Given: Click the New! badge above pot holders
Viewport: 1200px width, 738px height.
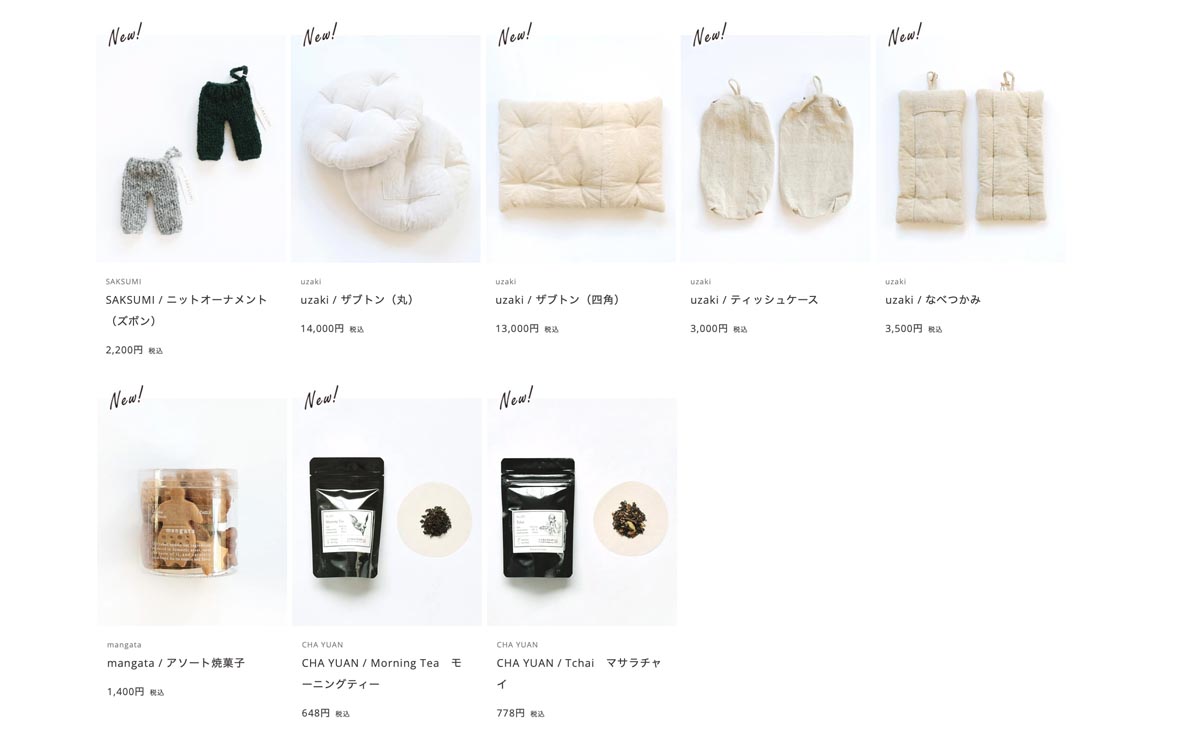Looking at the screenshot, I should pyautogui.click(x=904, y=35).
